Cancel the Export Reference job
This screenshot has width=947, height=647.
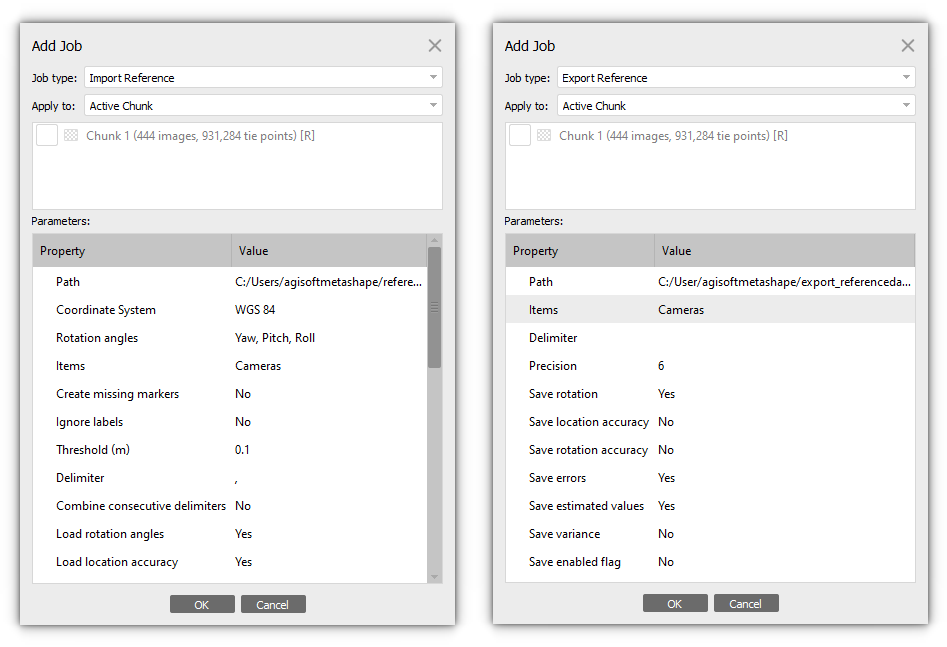pyautogui.click(x=745, y=604)
